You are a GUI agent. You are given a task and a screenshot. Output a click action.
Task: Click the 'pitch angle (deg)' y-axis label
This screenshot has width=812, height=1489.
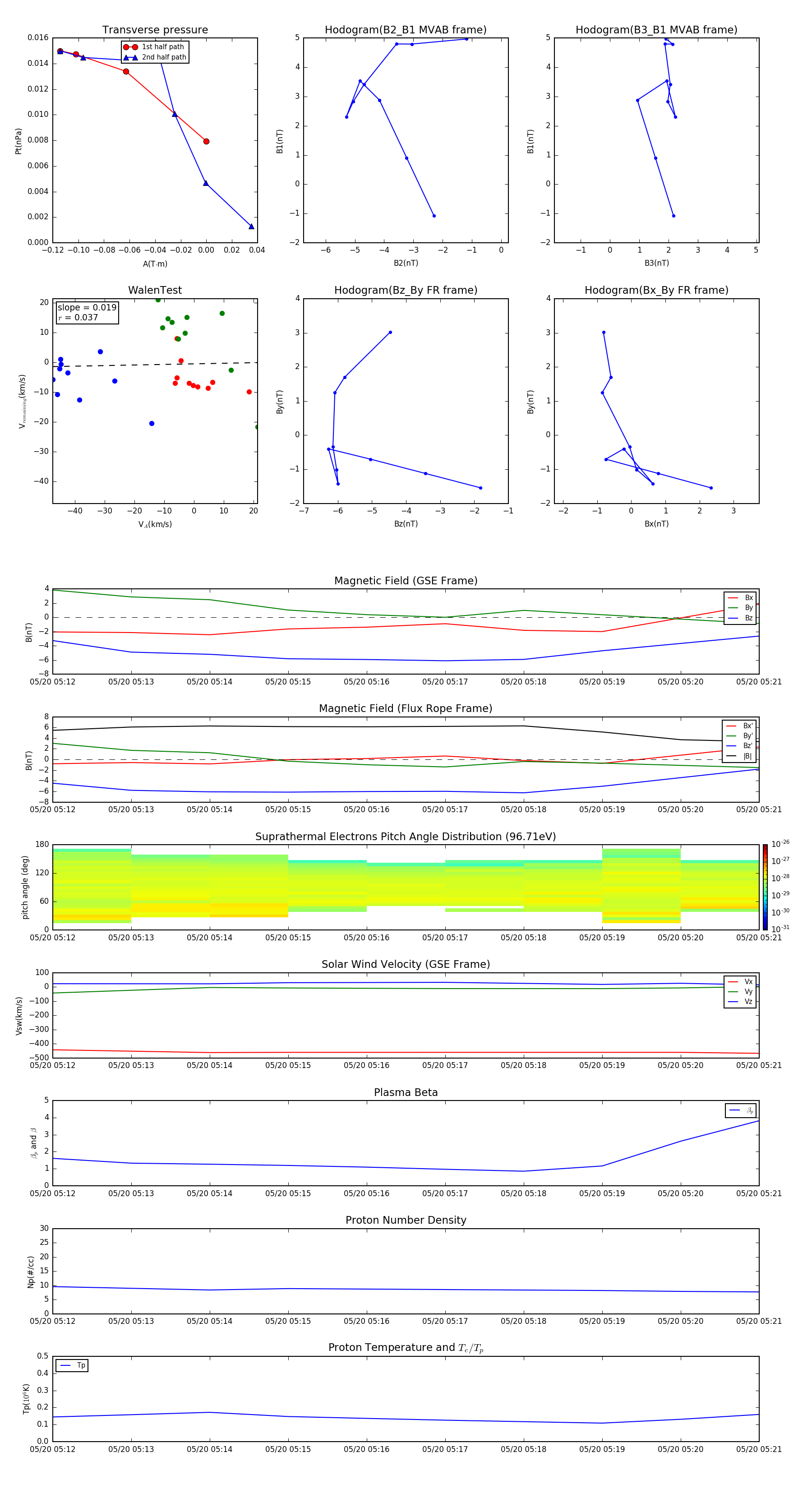tap(25, 888)
